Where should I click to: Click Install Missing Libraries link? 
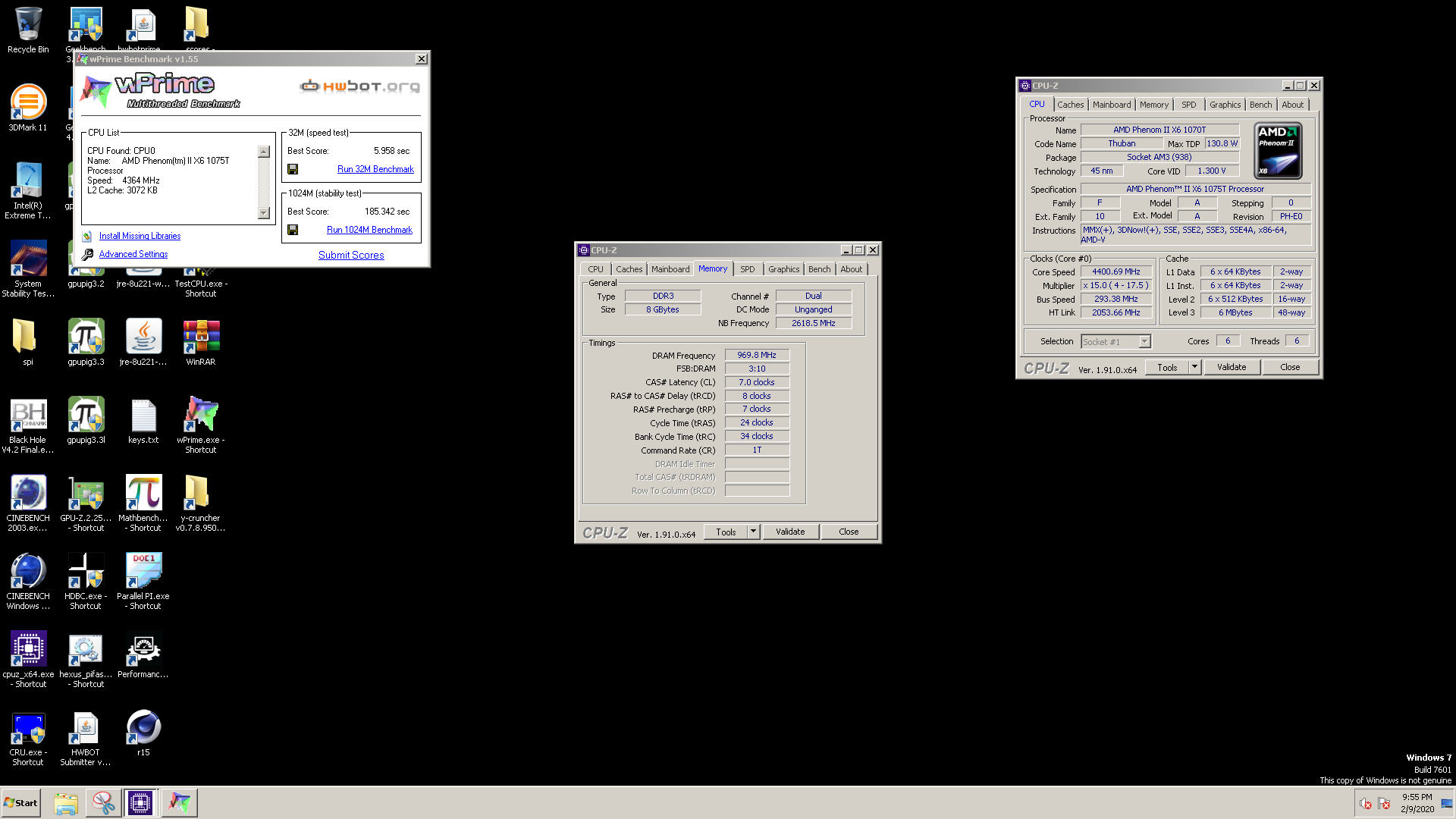click(x=140, y=236)
